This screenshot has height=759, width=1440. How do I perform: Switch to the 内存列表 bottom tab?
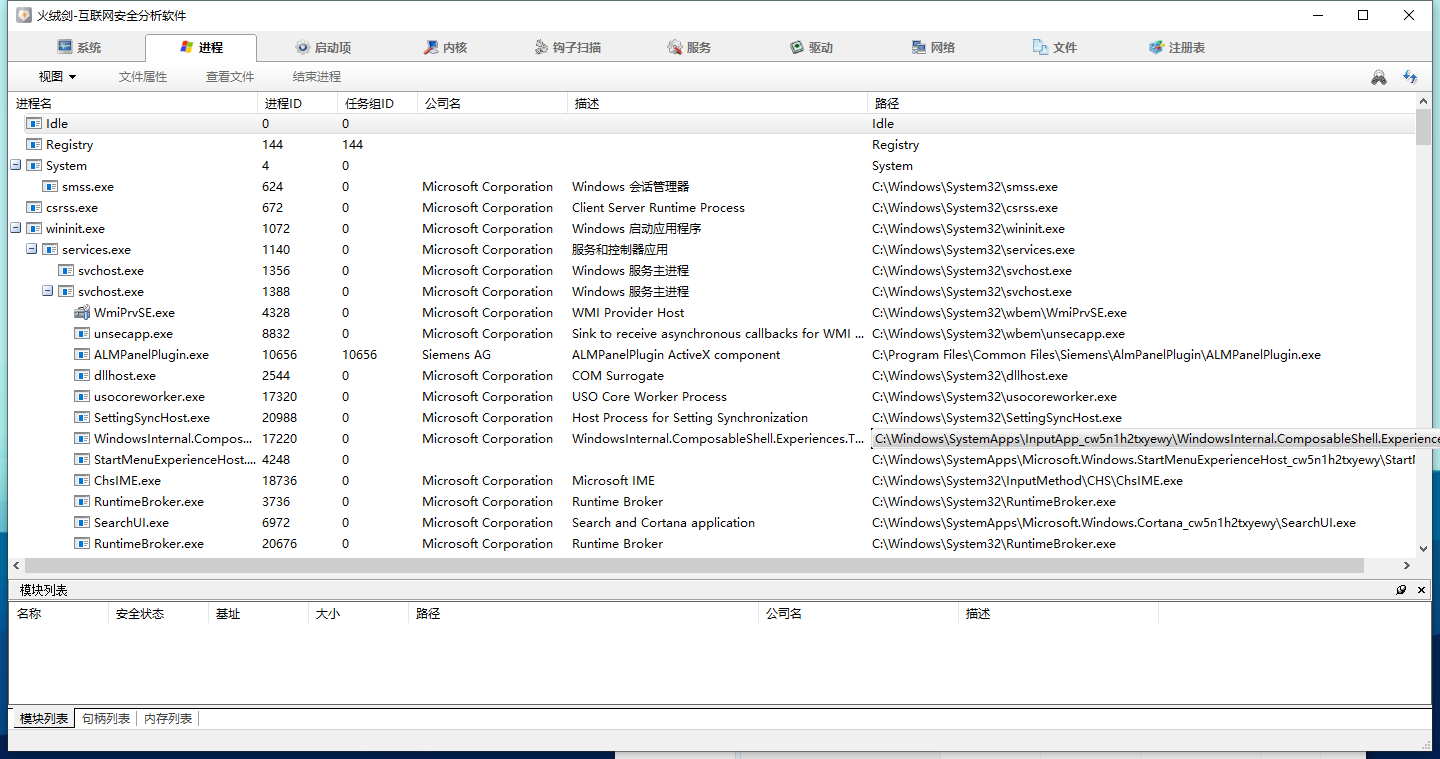168,718
